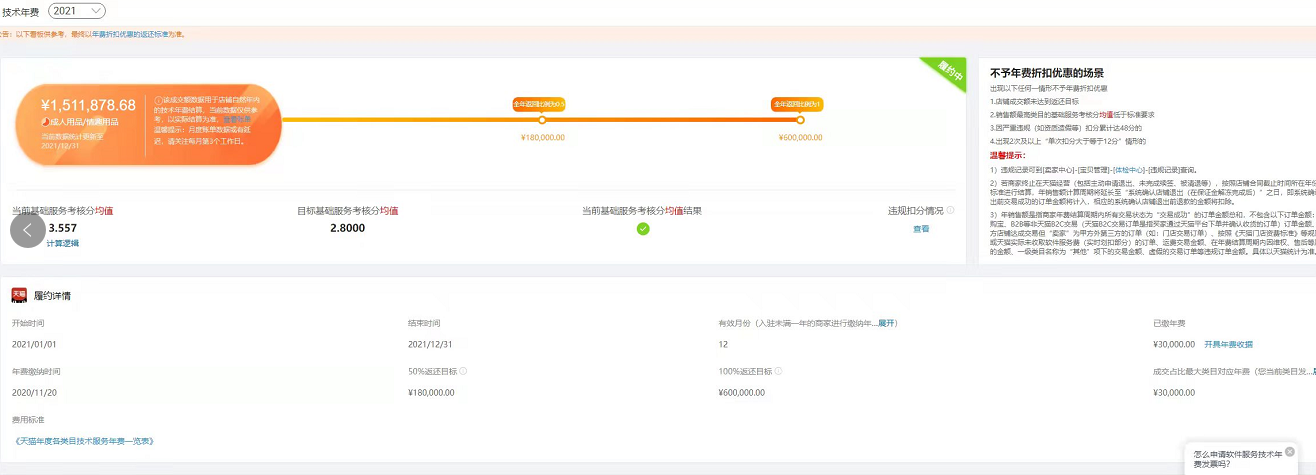Image resolution: width=1316 pixels, height=475 pixels.
Task: Open 《天猫年度各类目技术服务年费一览表》 link
Action: (x=84, y=441)
